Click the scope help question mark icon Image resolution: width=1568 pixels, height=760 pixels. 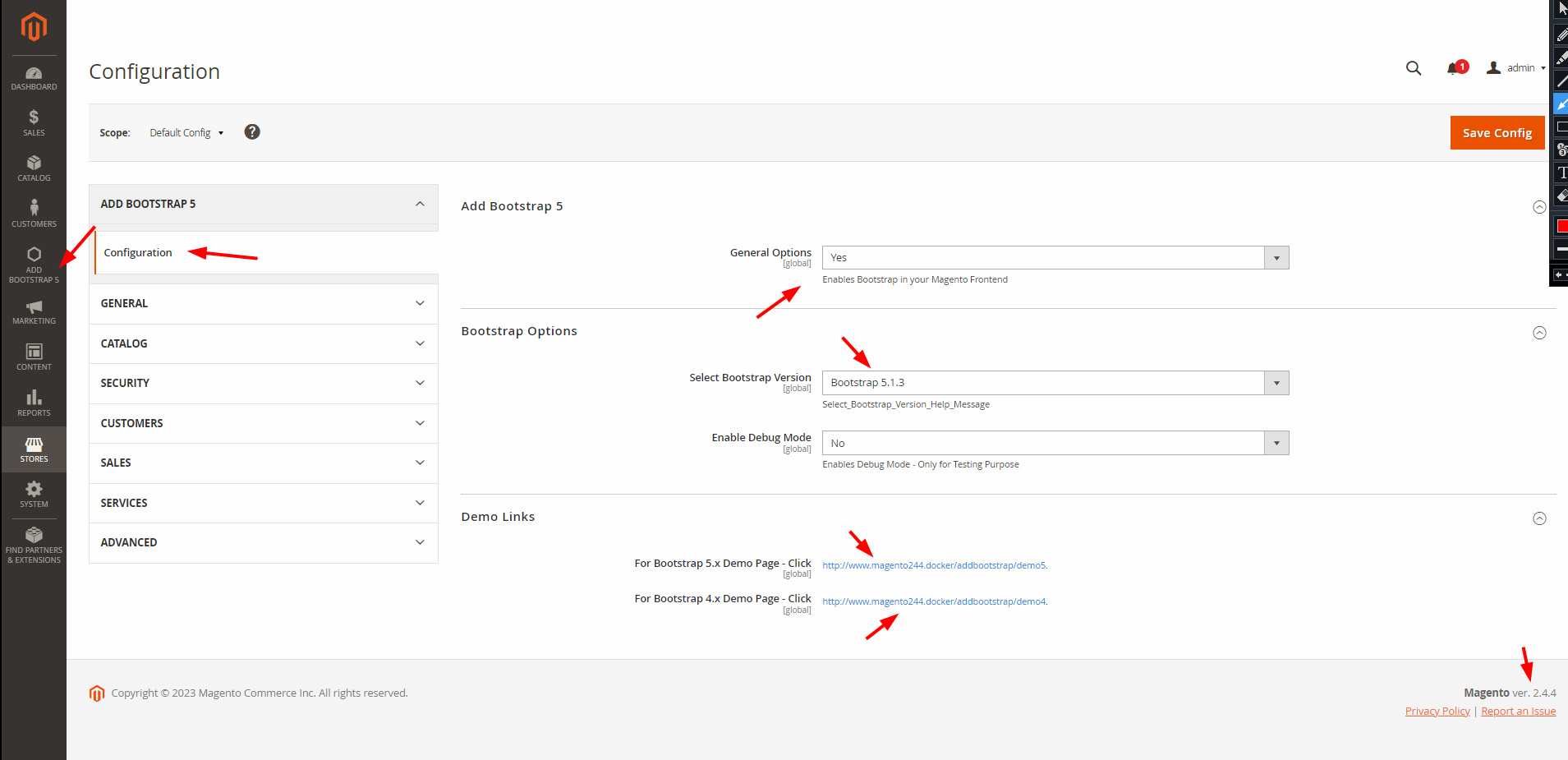click(252, 132)
